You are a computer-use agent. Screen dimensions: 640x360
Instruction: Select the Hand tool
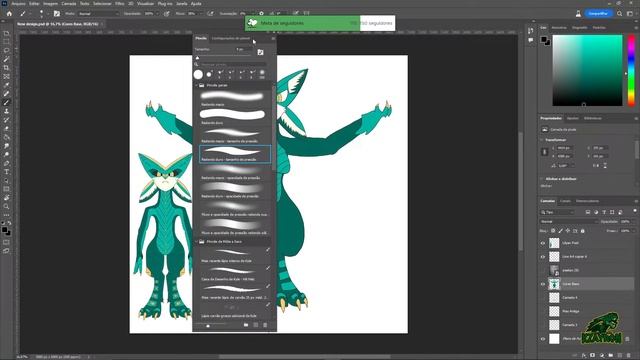pyautogui.click(x=7, y=198)
